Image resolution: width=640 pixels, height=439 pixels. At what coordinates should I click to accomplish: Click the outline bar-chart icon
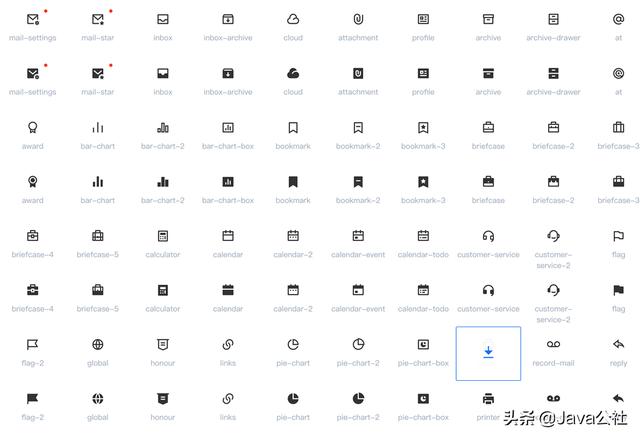click(98, 128)
